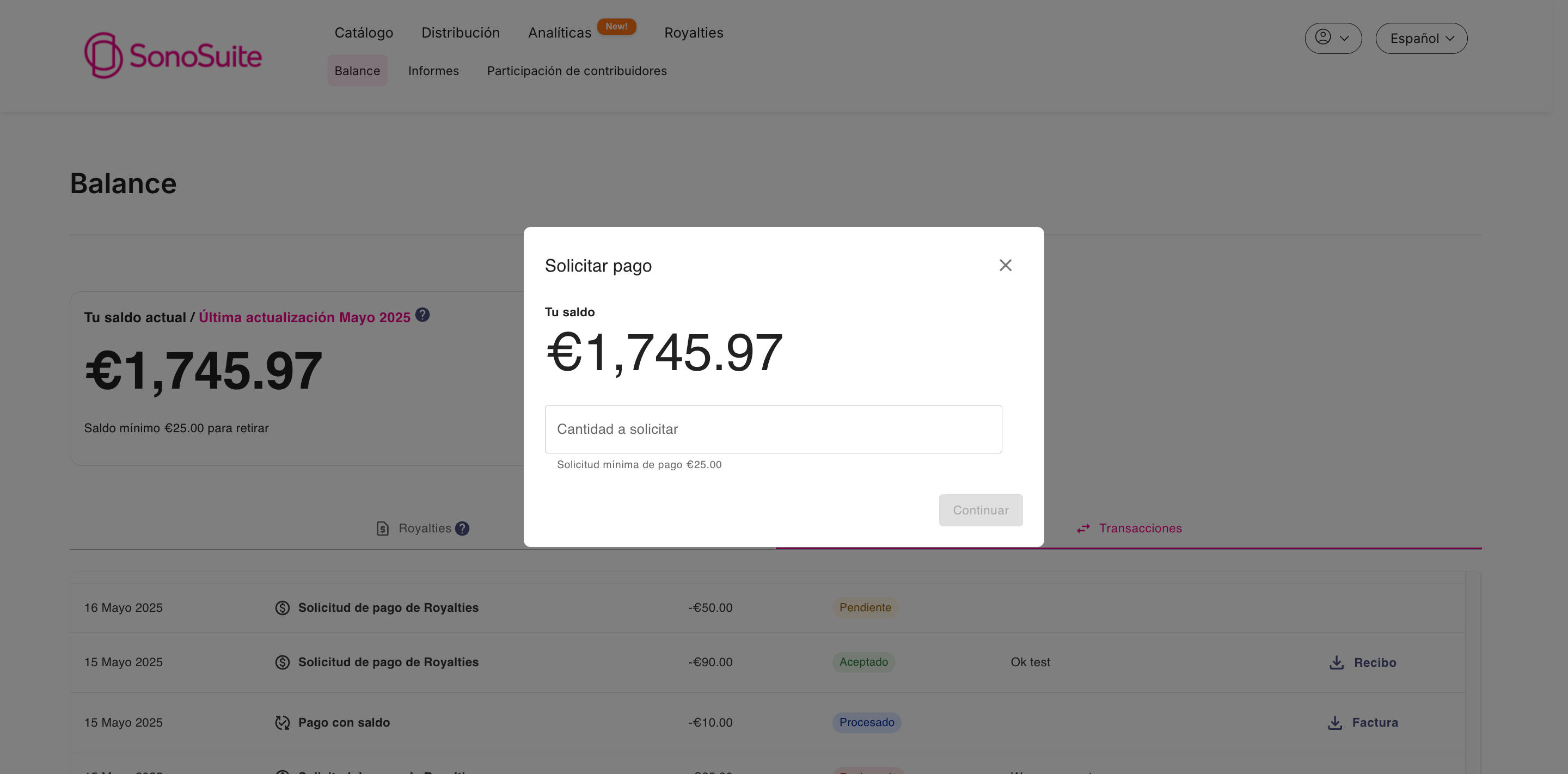Close the Solicitar pago dialog
1568x774 pixels.
[x=1006, y=265]
